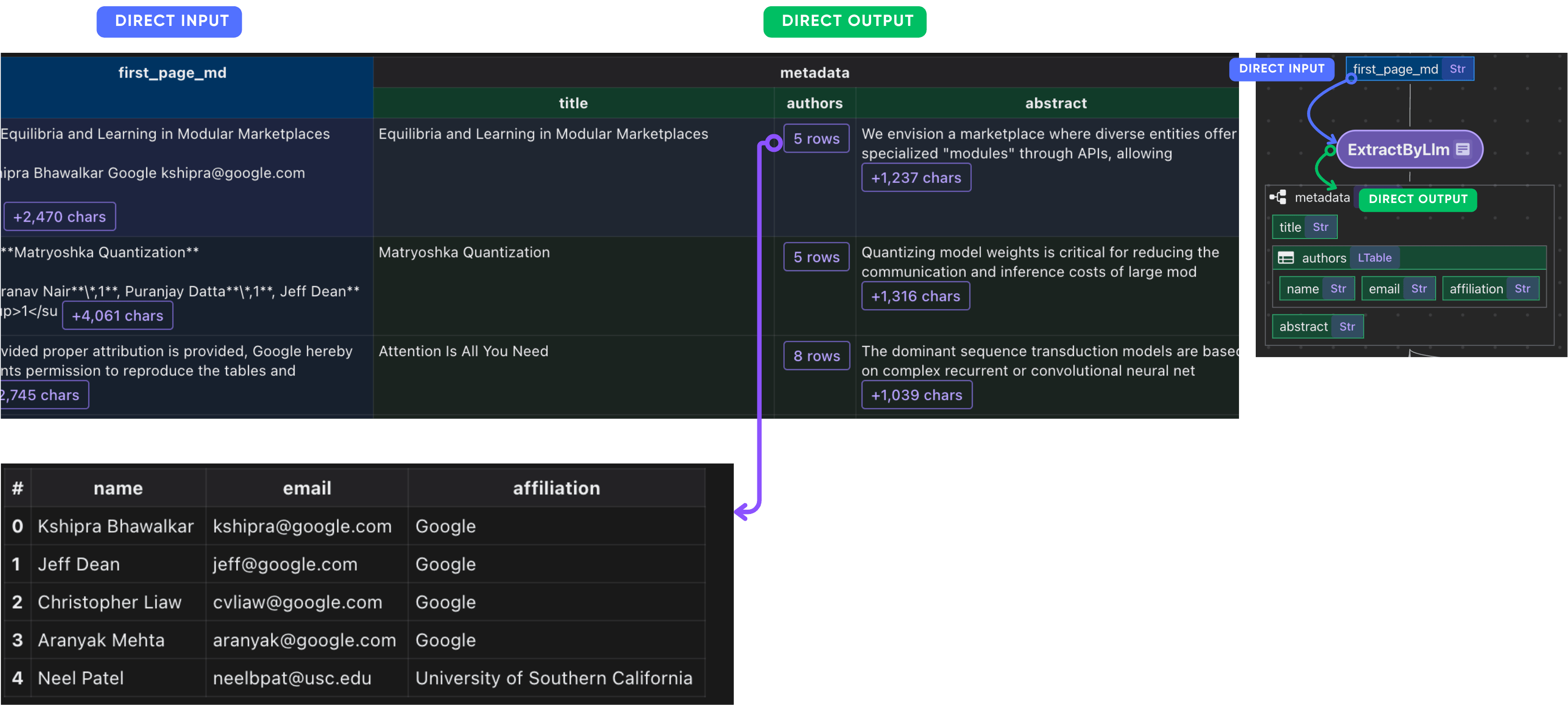Click the green output port on ExtractByLlm

(1330, 150)
